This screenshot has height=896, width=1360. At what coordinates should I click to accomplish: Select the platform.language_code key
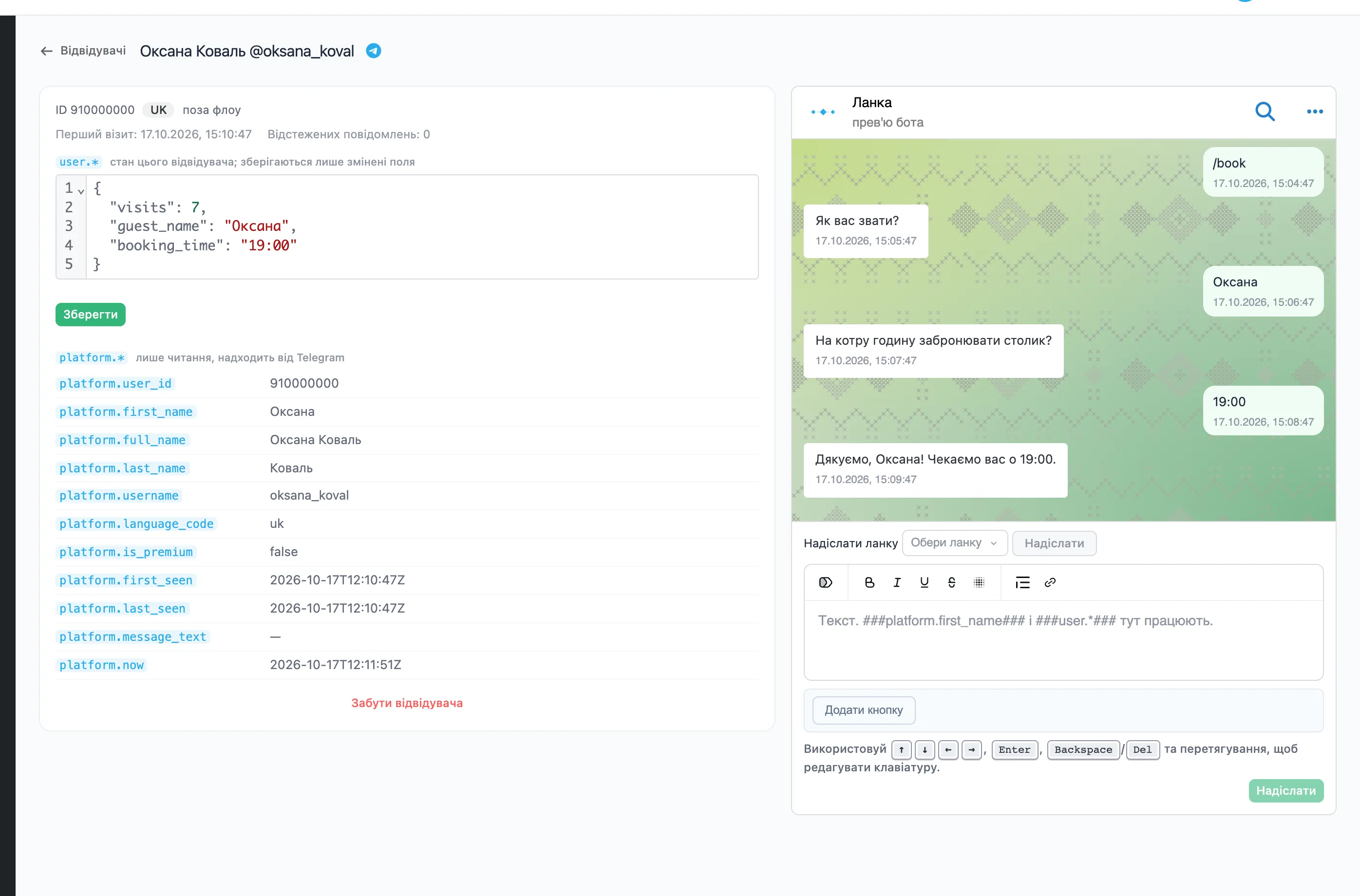pos(136,523)
